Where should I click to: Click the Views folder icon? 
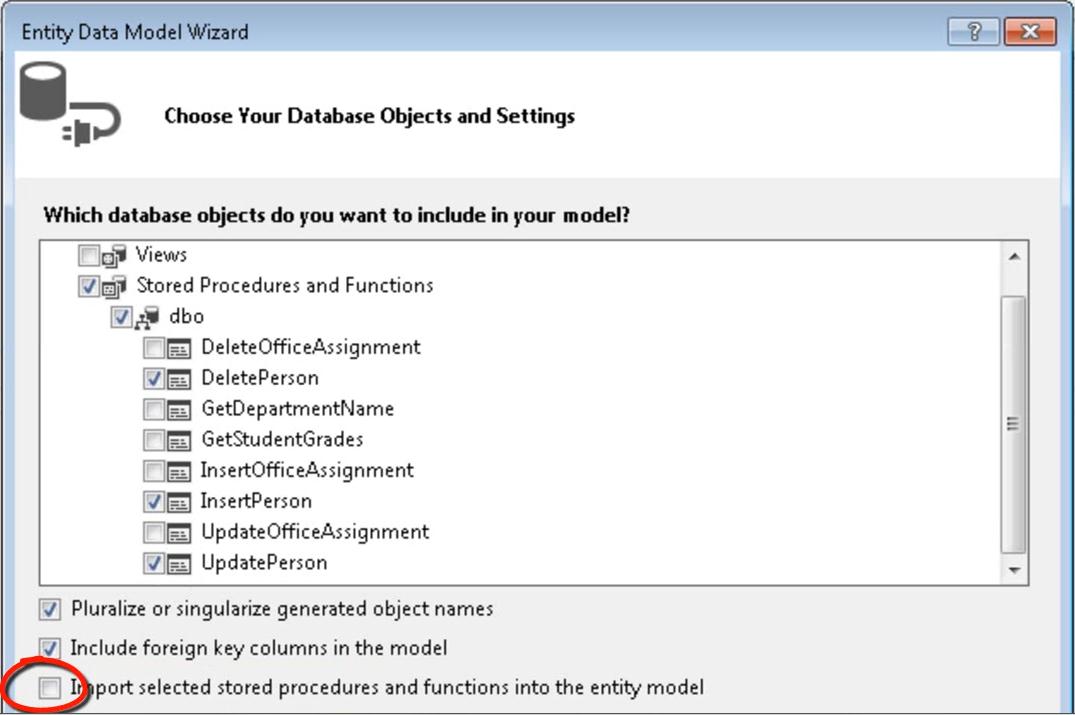[114, 256]
